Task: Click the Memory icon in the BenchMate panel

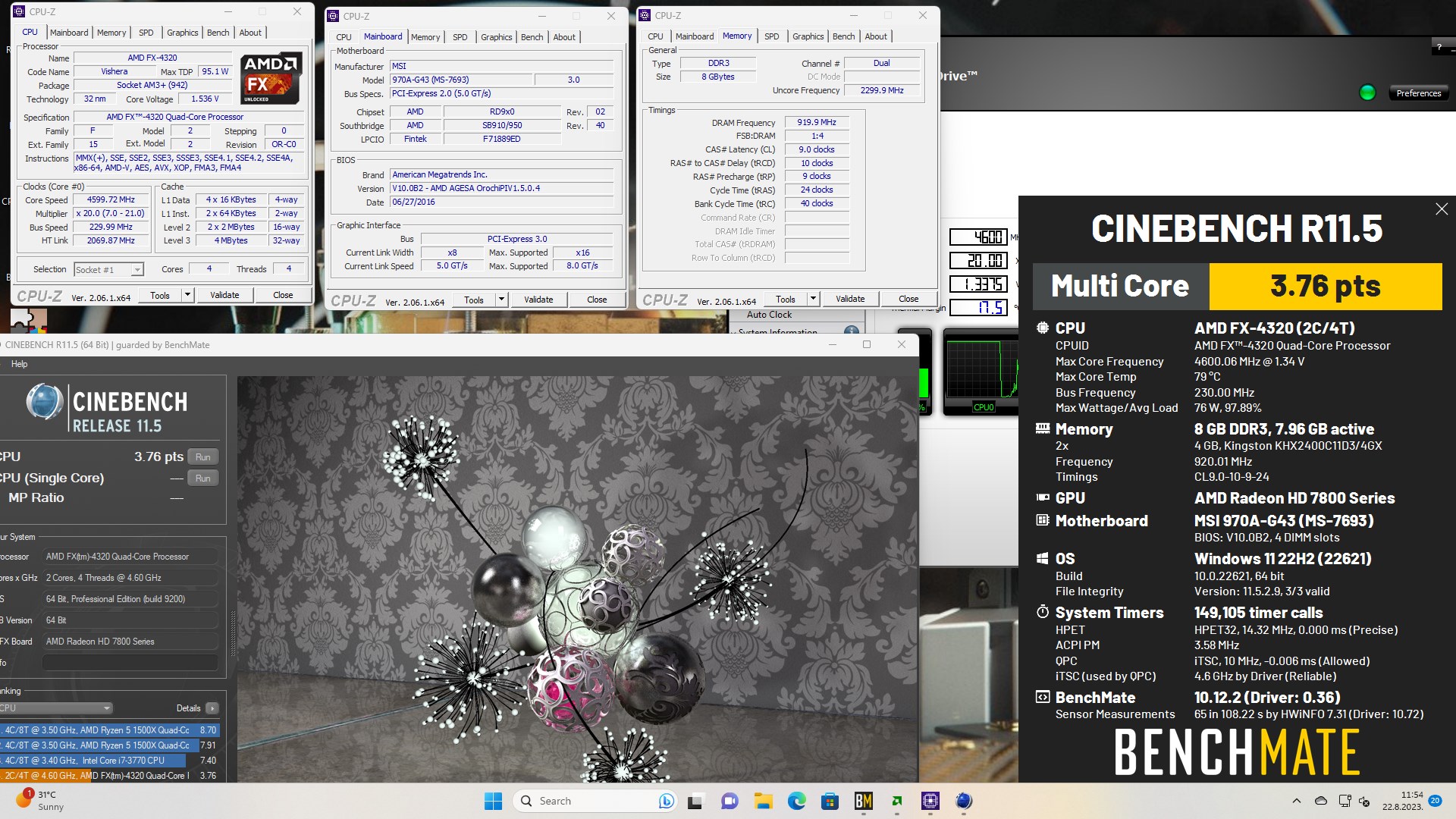Action: 1043,429
